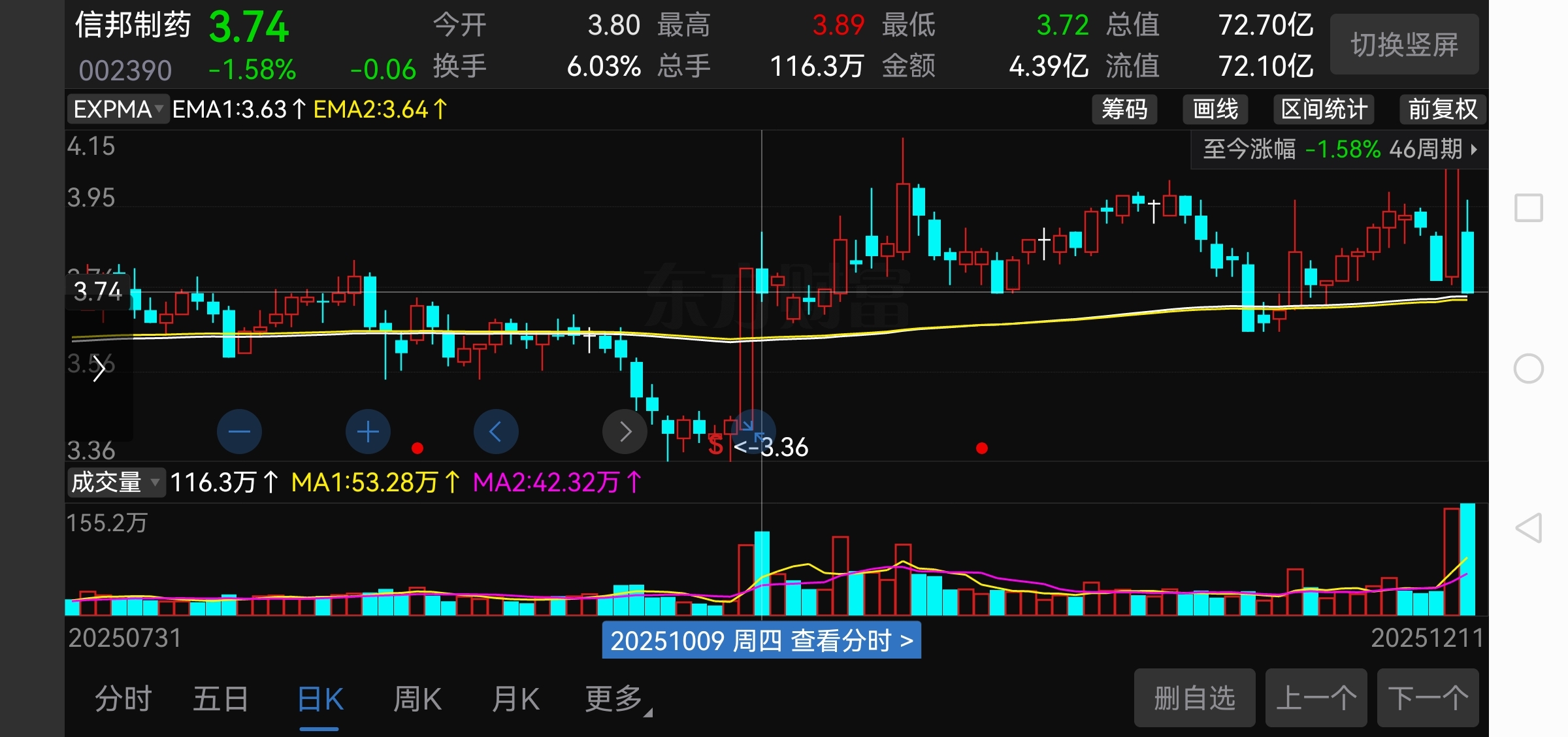Tap Android triangle back icon
1568x737 pixels.
(x=1528, y=528)
